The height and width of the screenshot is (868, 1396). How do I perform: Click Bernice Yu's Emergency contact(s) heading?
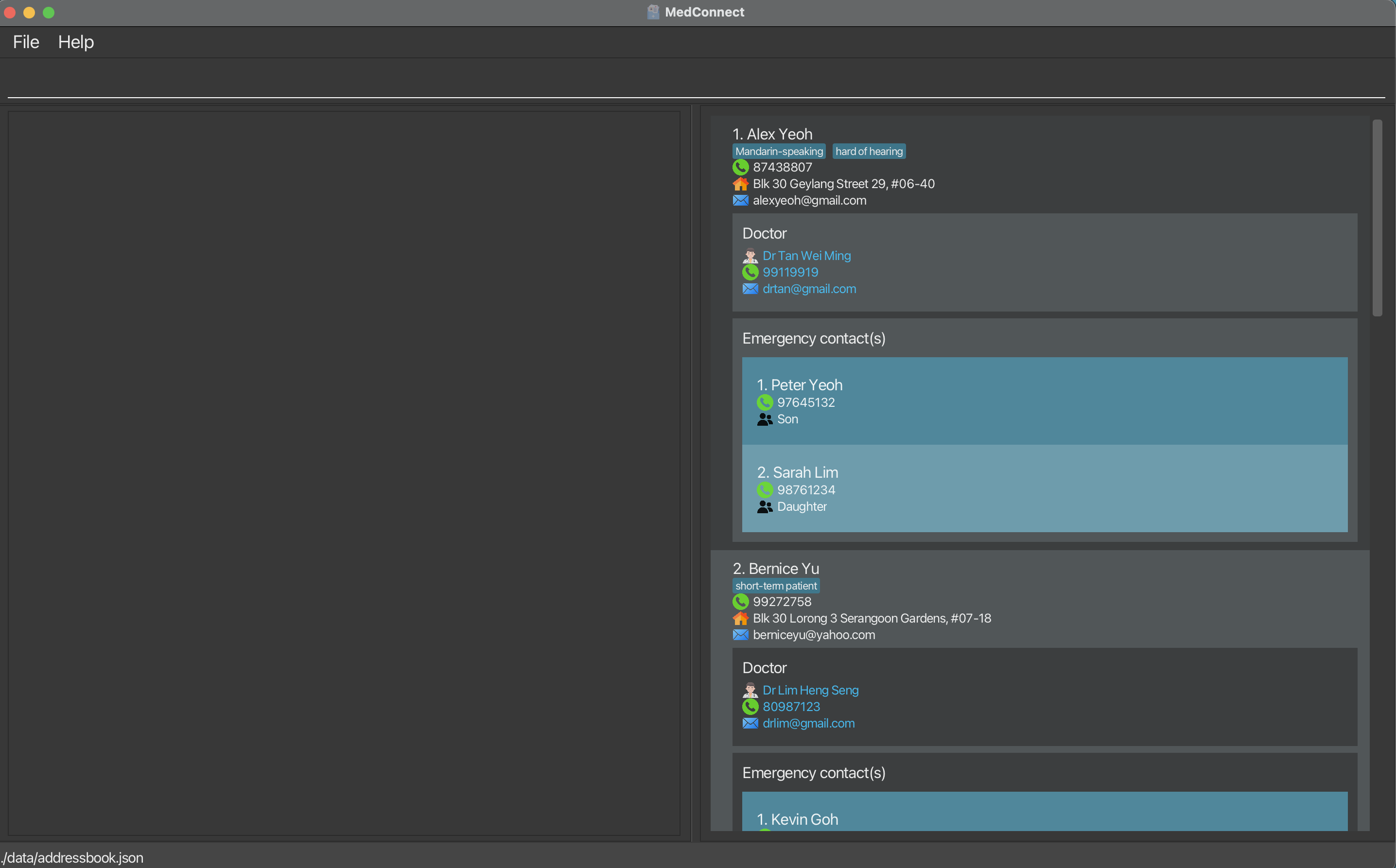[x=813, y=773]
